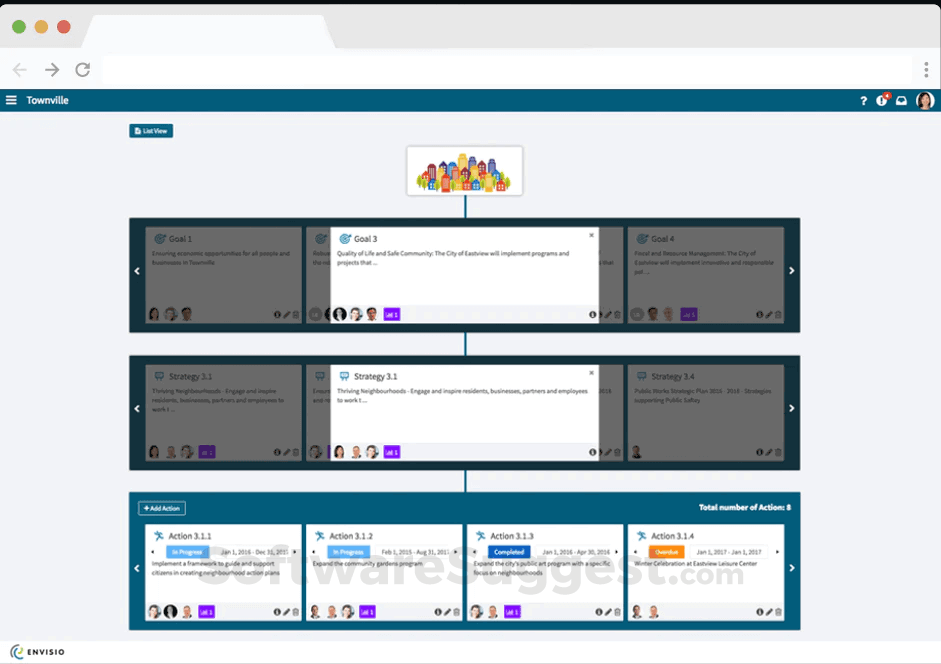Screen dimensions: 941x664
Task: Open the browser options menu
Action: tap(924, 71)
